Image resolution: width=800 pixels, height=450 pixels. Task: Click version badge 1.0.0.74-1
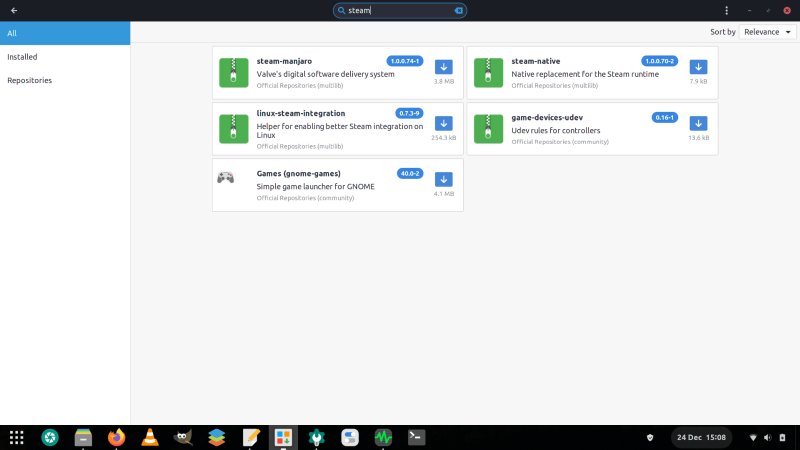tap(405, 61)
